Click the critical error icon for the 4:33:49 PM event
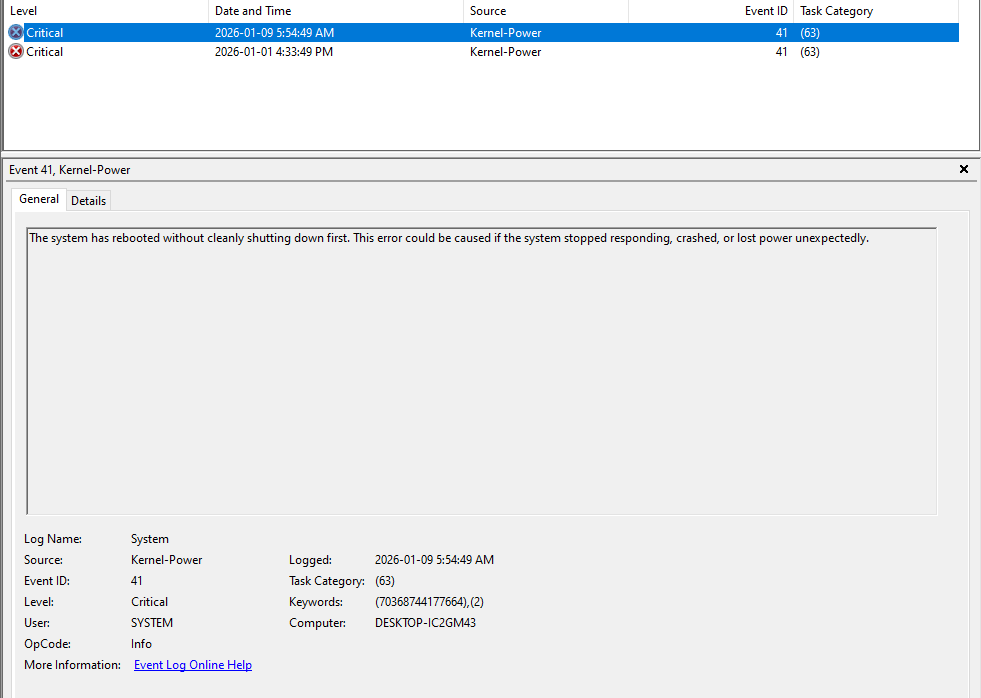Screen dimensions: 981x698 pyautogui.click(x=16, y=52)
